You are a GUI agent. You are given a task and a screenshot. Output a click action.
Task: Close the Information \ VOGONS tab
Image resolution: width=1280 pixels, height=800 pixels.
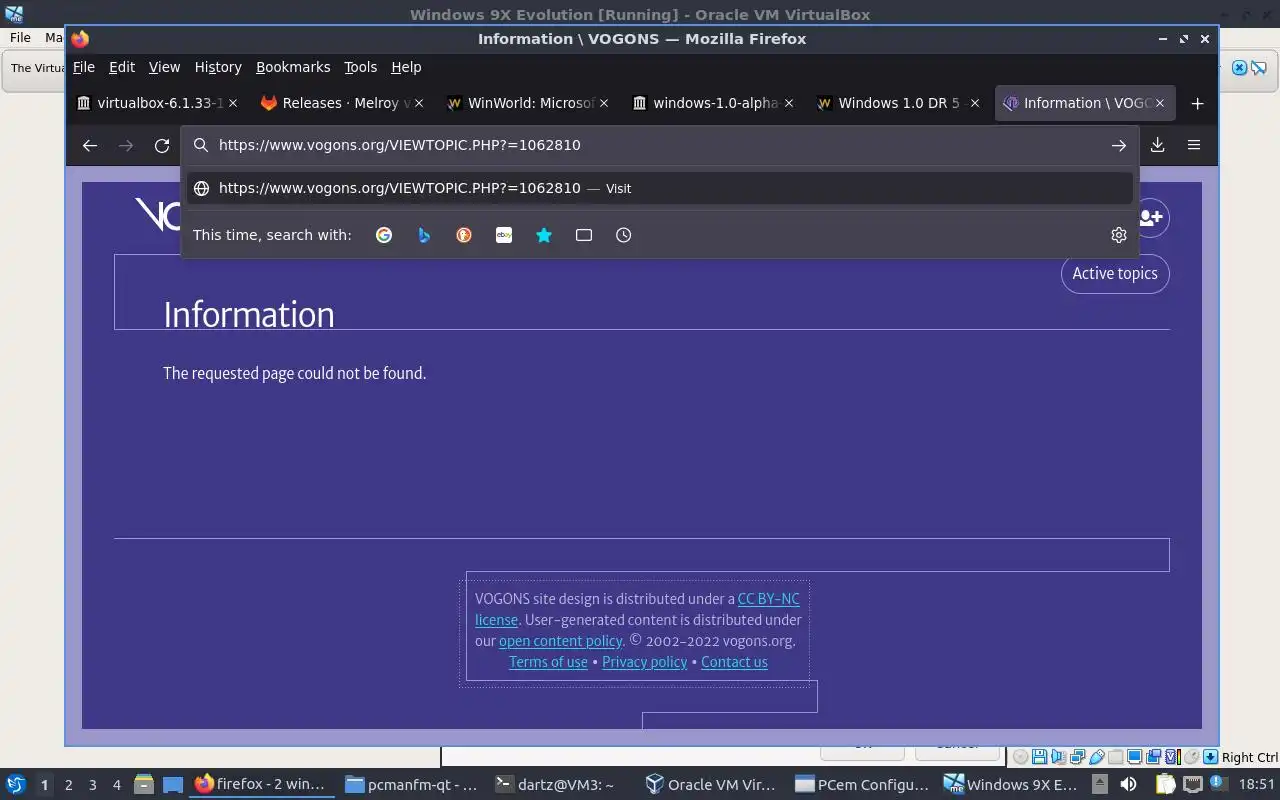point(1160,103)
